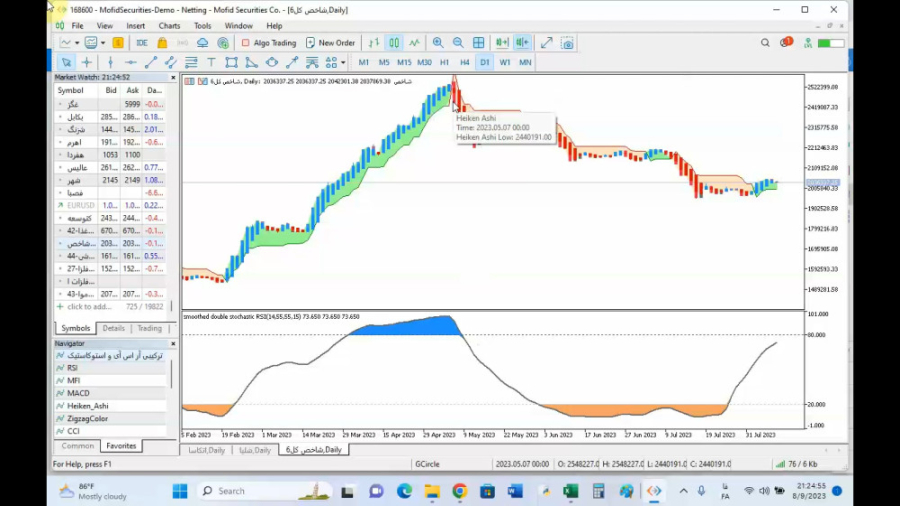Select the Fibonacci retracement tool
The width and height of the screenshot is (900, 506).
[191, 62]
